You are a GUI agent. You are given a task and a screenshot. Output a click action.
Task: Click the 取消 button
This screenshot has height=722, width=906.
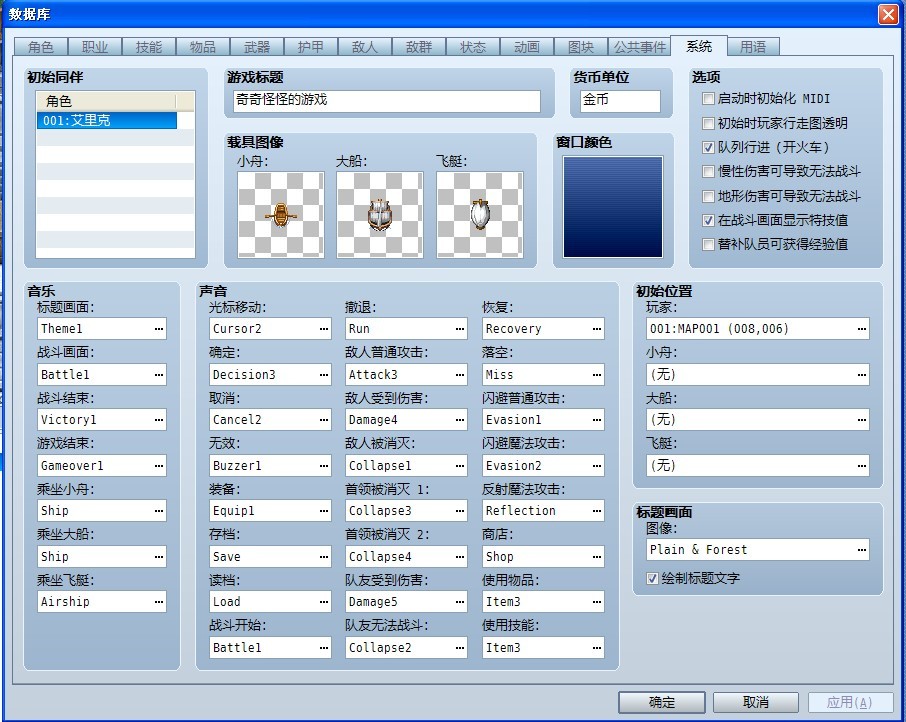[x=756, y=702]
